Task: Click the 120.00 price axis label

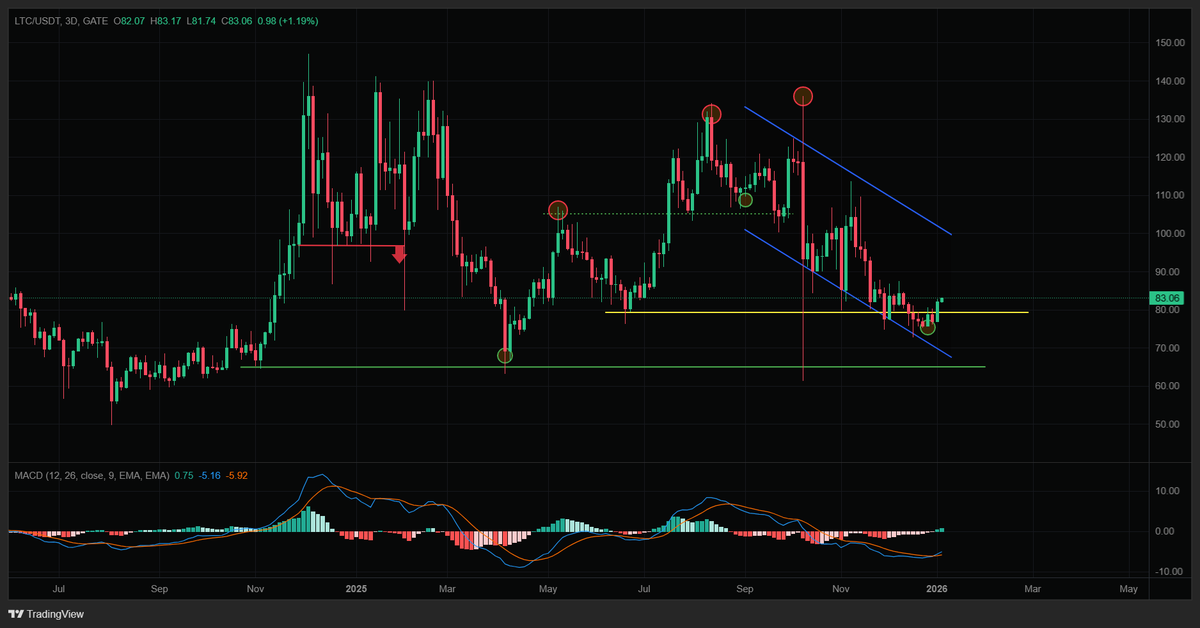Action: click(1169, 157)
